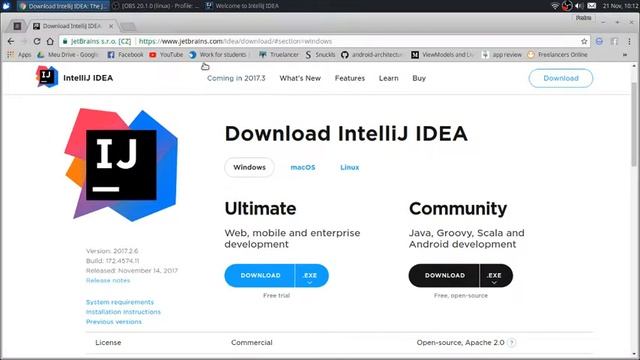Switch to the macOS platform tab
The width and height of the screenshot is (640, 360).
click(x=303, y=167)
